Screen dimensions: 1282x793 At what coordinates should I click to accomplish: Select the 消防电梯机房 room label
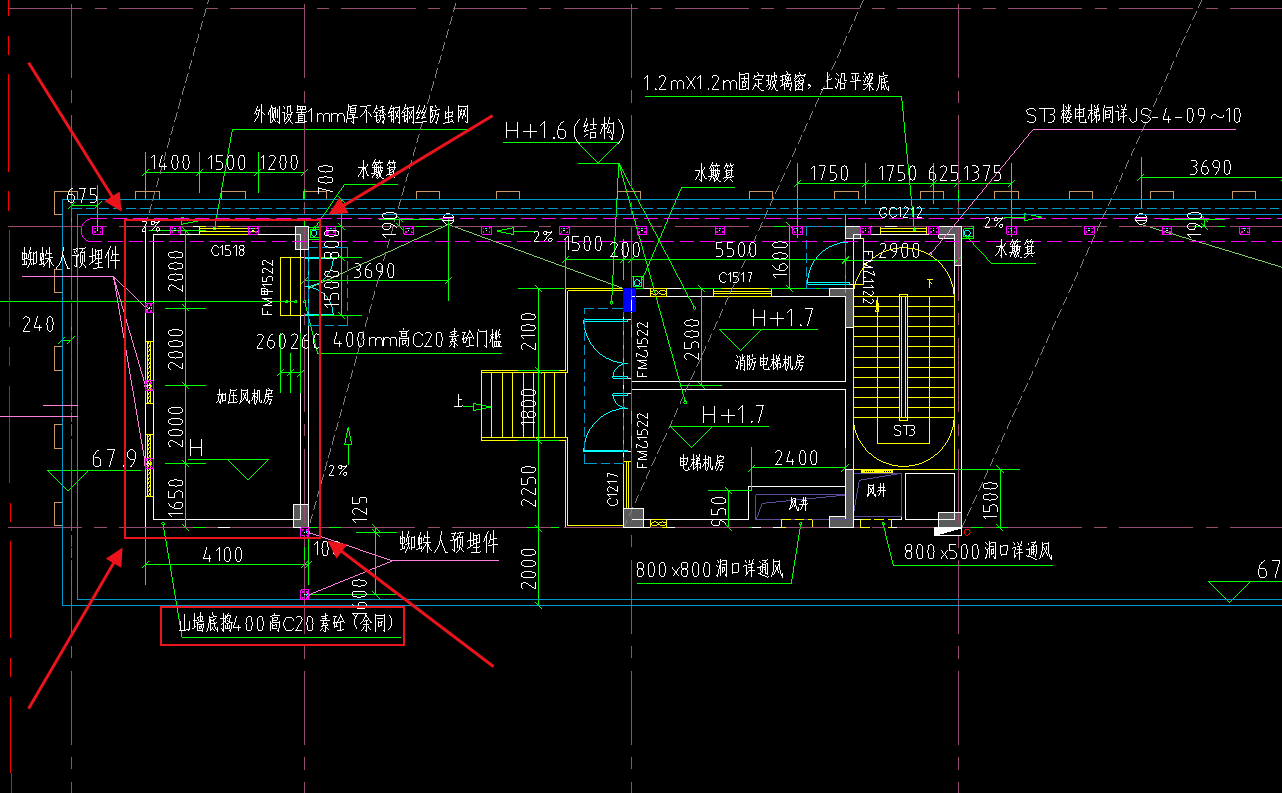(x=769, y=363)
